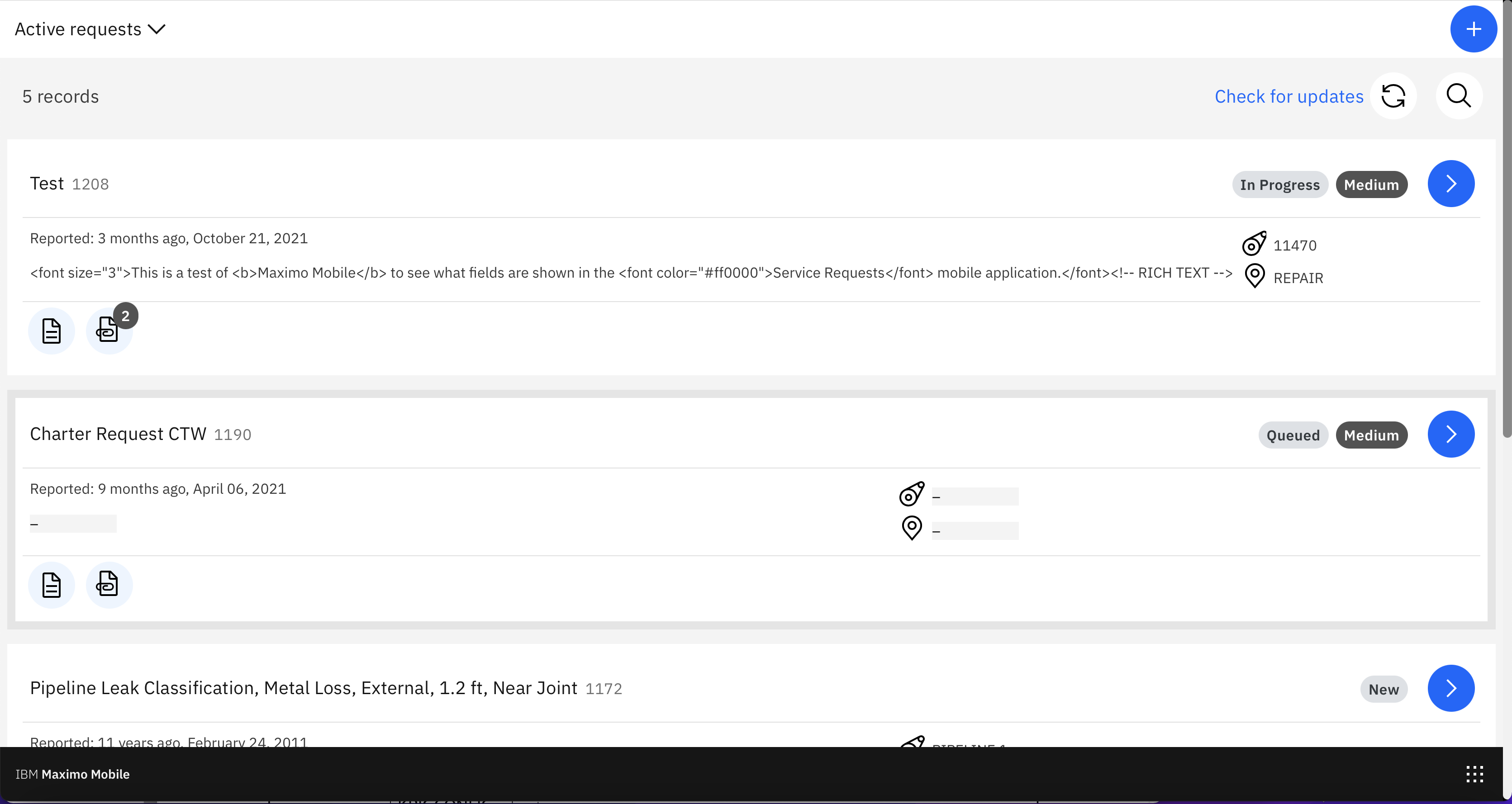Click Check for updates link
This screenshot has width=1512, height=804.
pos(1289,96)
